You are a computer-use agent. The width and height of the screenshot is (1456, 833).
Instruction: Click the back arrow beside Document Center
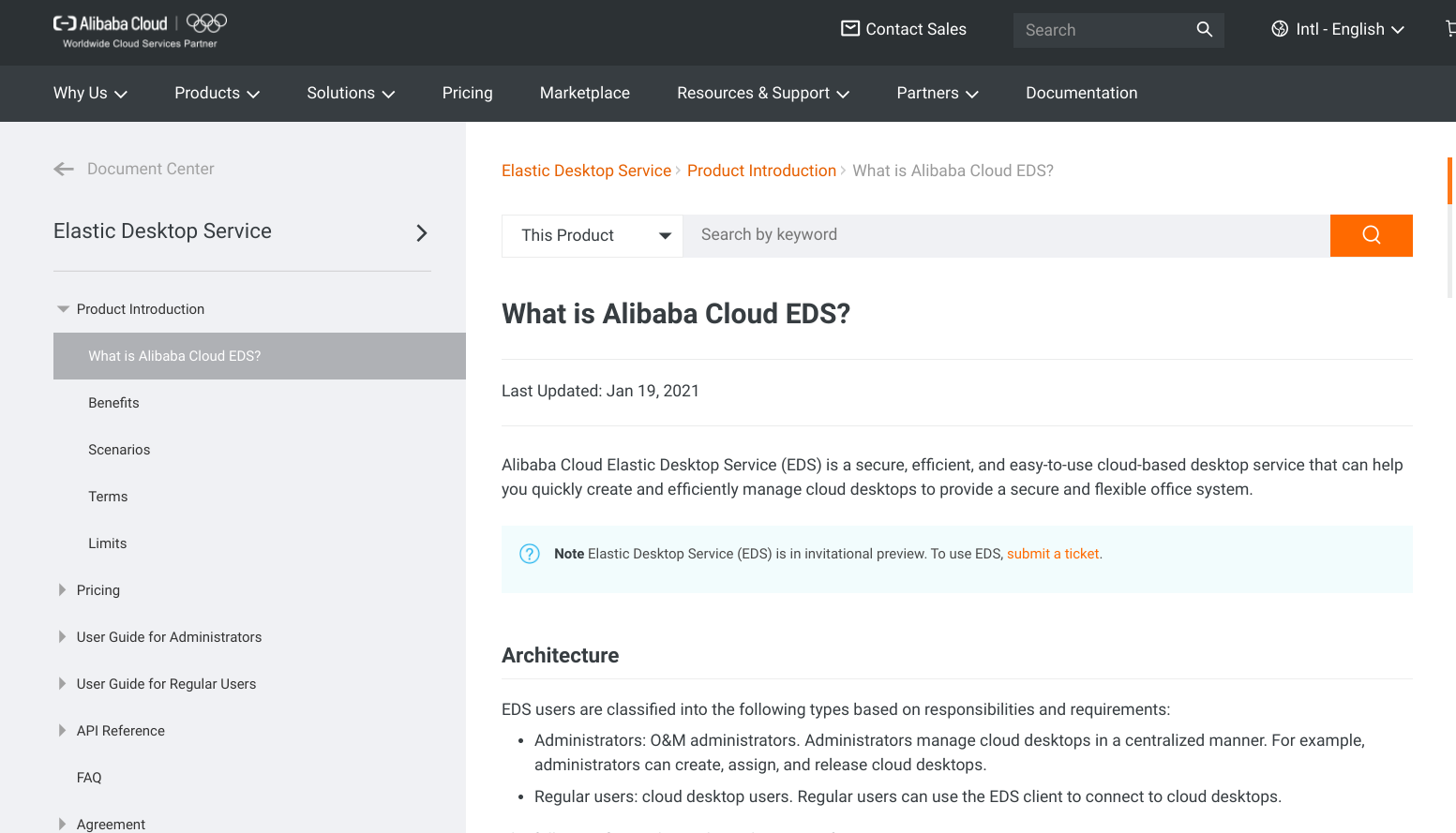(63, 169)
